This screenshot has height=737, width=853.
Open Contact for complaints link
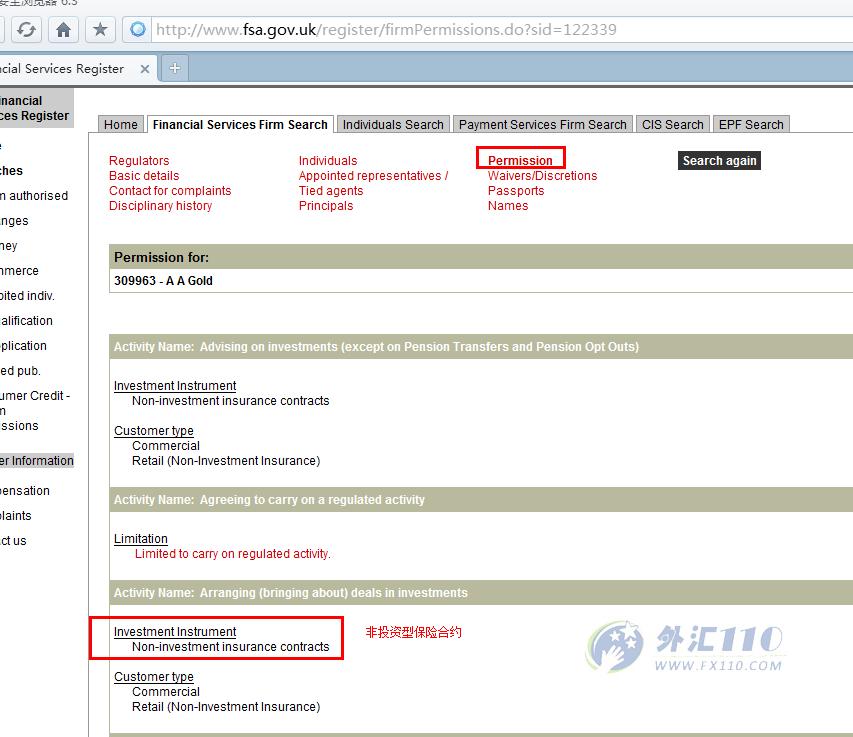click(170, 191)
